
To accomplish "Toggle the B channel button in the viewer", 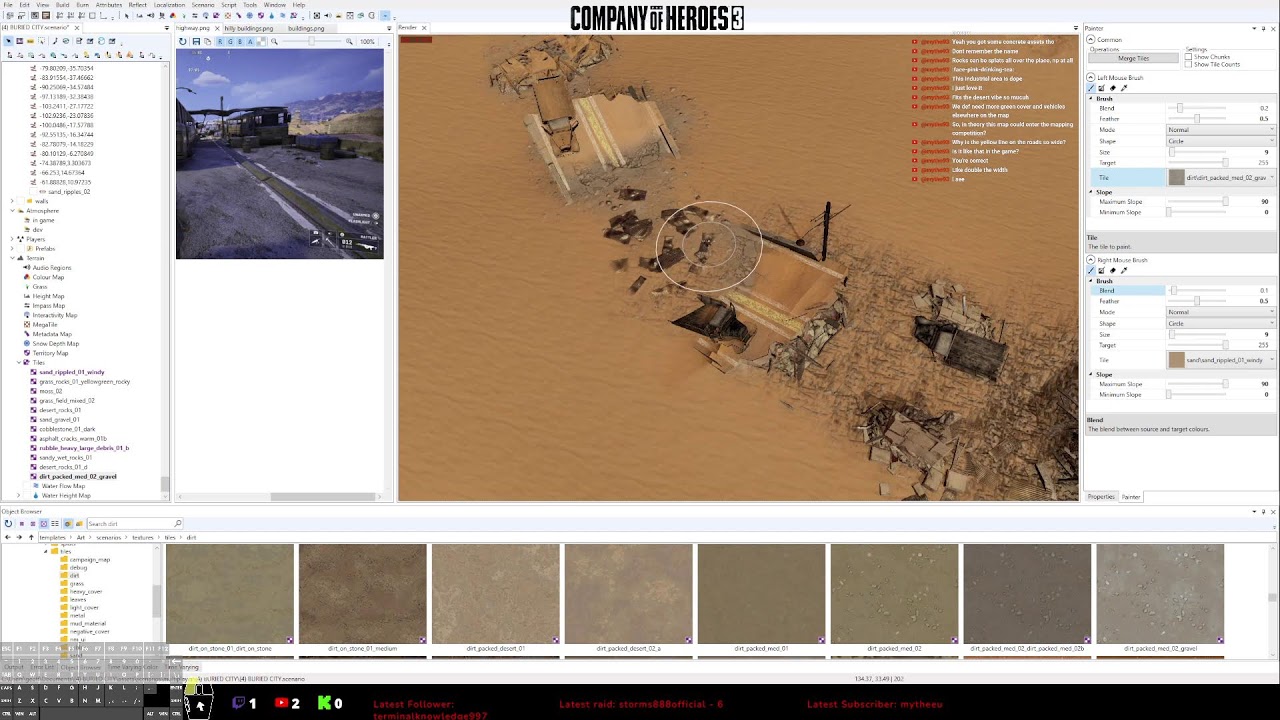I will tap(239, 41).
